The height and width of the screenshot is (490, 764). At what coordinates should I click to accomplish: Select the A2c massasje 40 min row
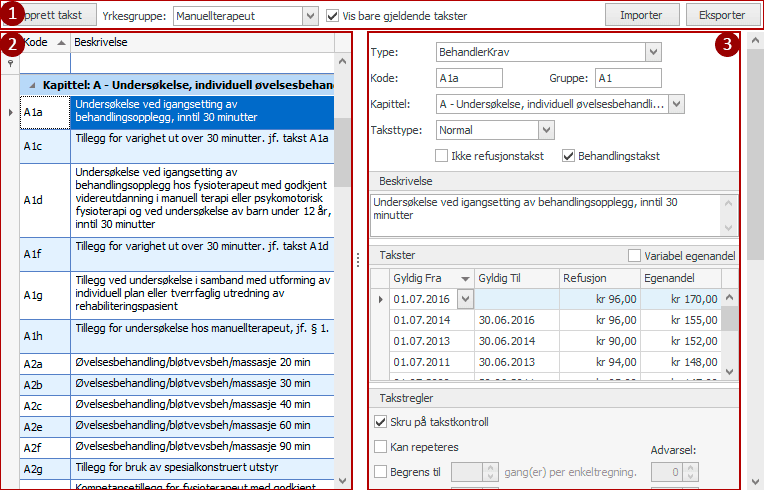(x=177, y=405)
